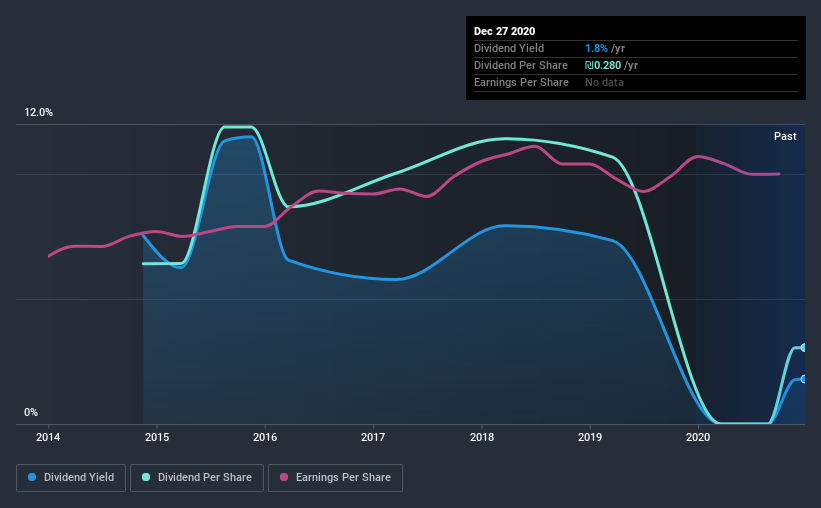This screenshot has height=508, width=821.
Task: Click the 2014 x-axis label
Action: coord(48,437)
